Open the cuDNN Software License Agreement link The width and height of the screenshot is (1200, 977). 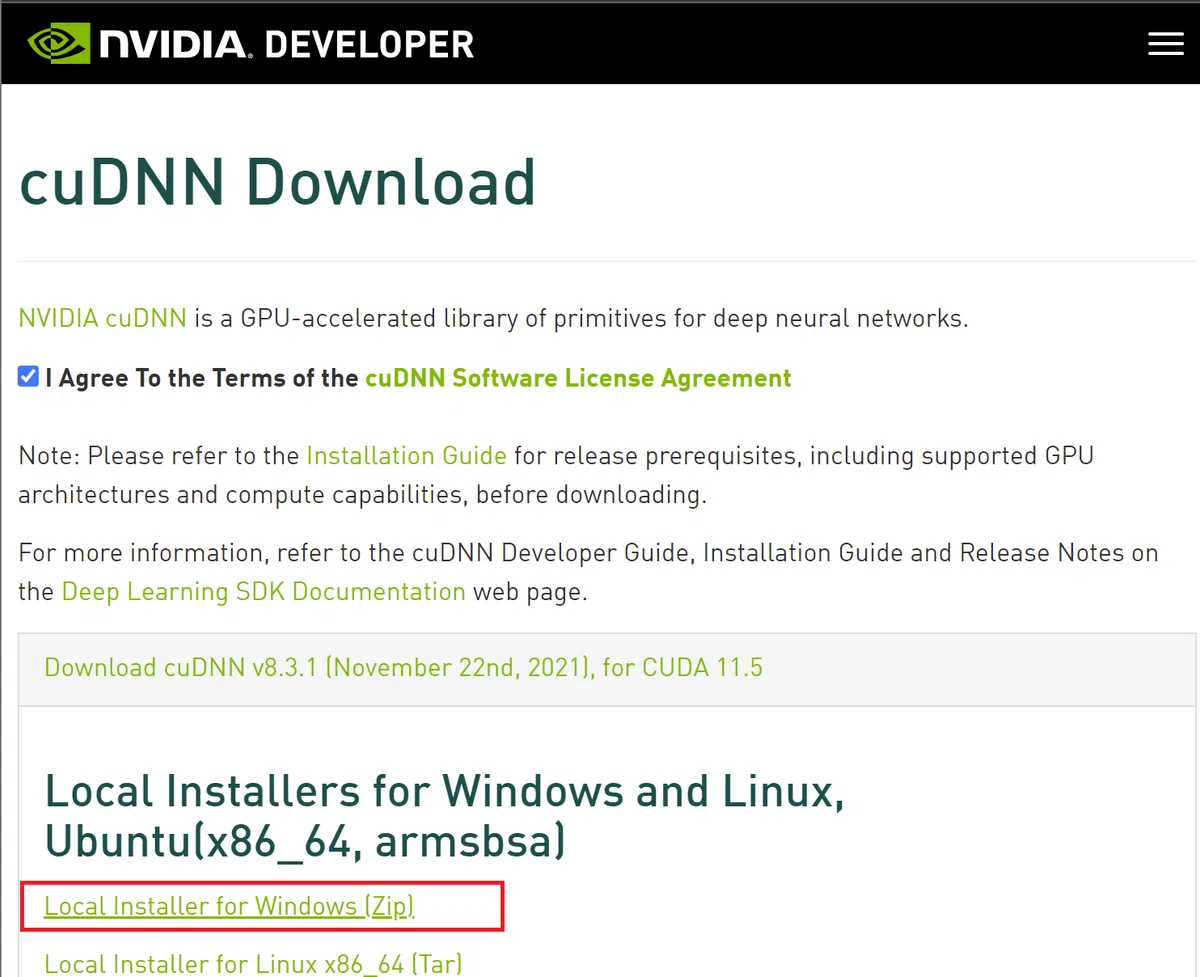[578, 378]
